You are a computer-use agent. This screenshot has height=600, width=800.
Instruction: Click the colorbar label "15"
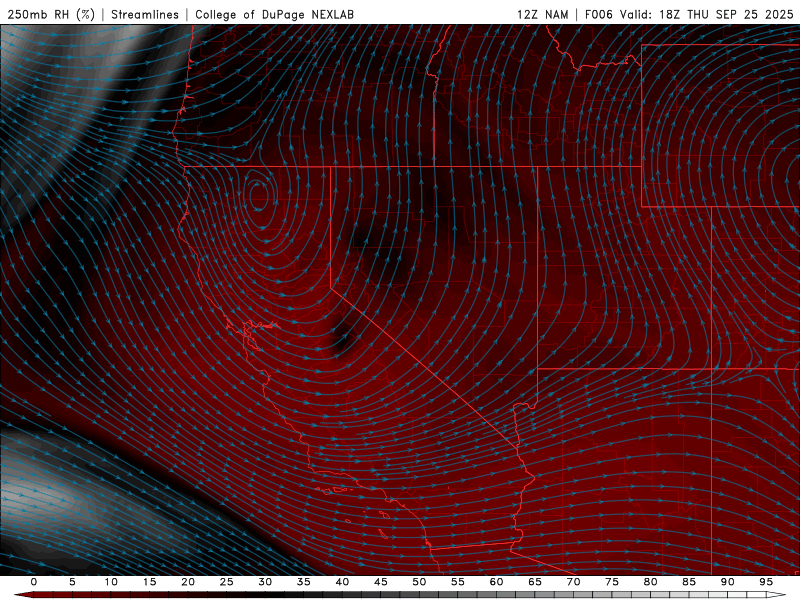pyautogui.click(x=149, y=582)
